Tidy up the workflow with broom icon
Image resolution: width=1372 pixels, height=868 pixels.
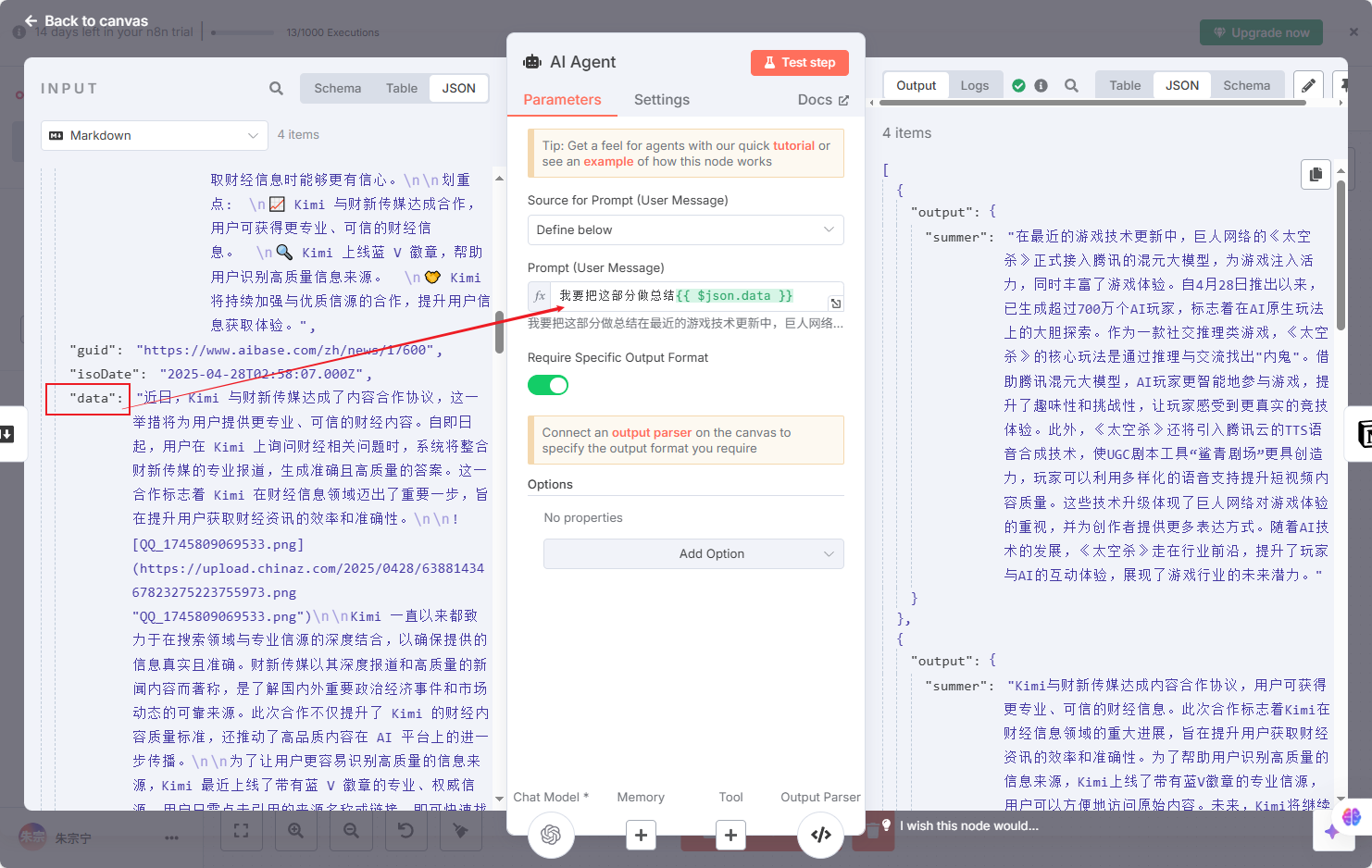tap(460, 831)
